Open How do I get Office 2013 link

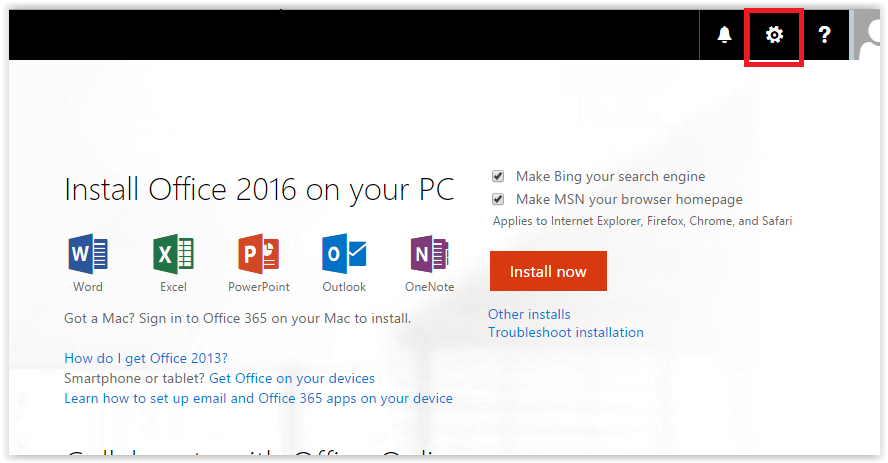(146, 358)
